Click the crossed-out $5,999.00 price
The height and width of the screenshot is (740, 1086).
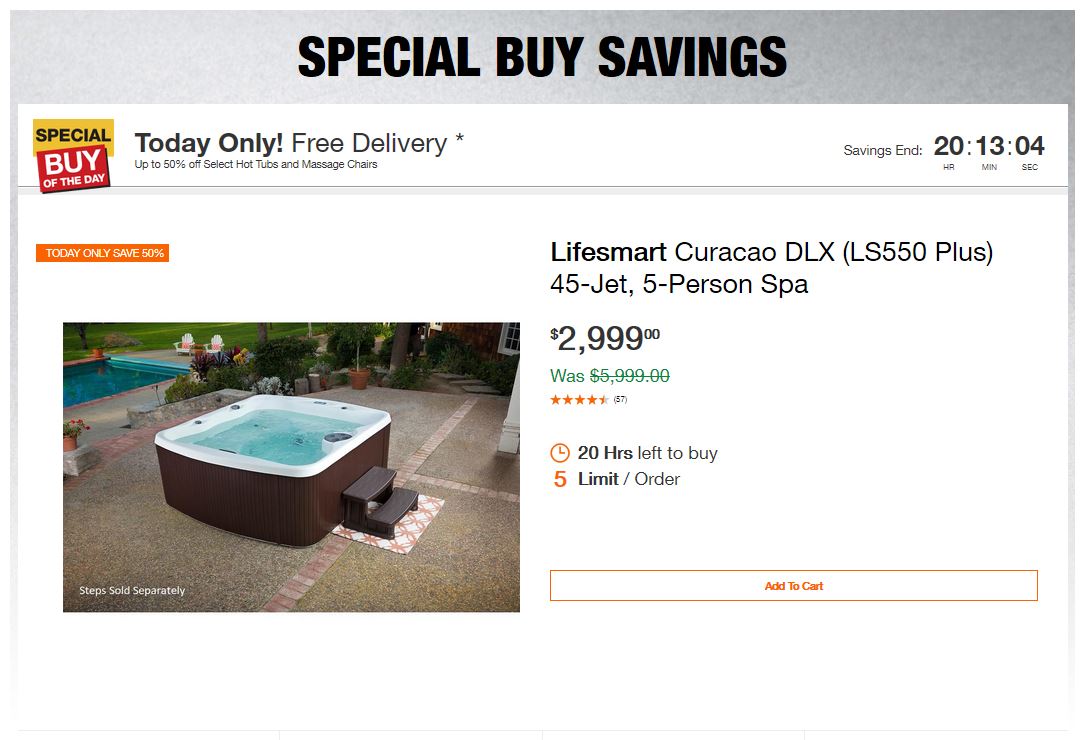coord(629,376)
